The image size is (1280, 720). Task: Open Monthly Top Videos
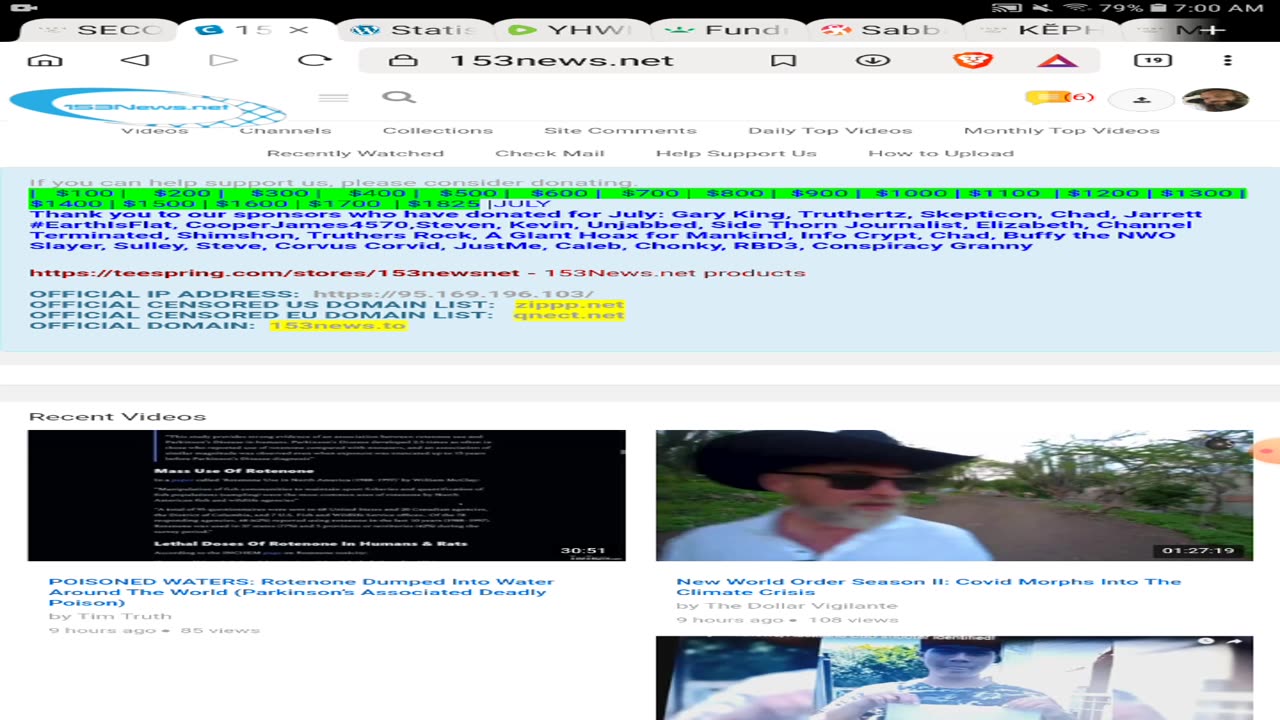coord(1062,130)
